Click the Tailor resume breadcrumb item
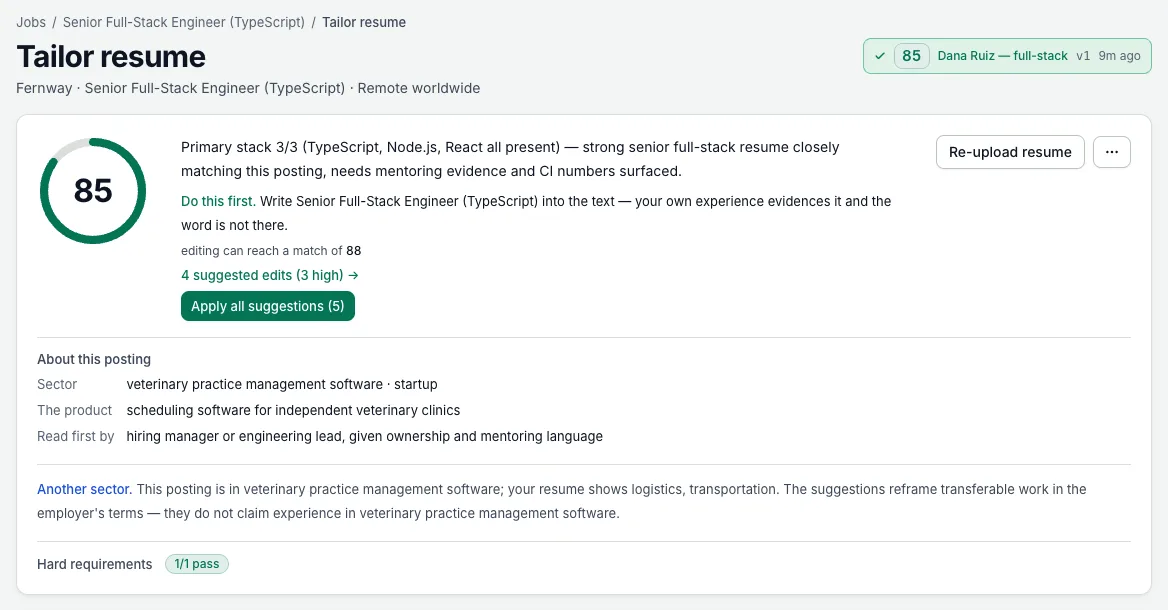The image size is (1168, 610). click(x=364, y=22)
